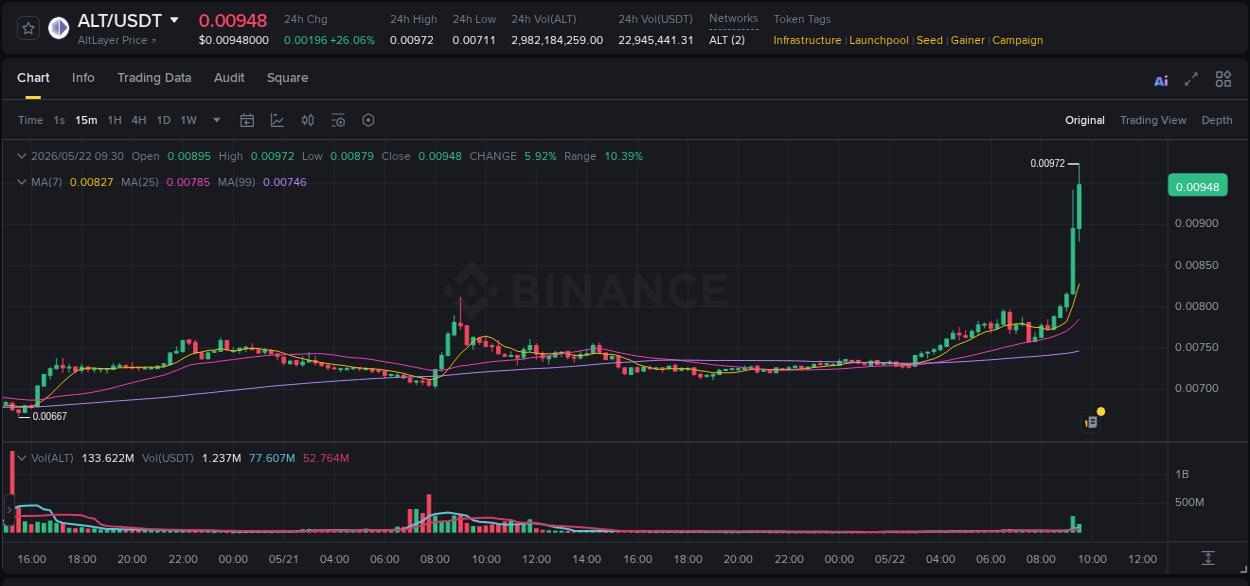Screen dimensions: 1250x586
Task: Open the chart layout grid options
Action: [1223, 79]
